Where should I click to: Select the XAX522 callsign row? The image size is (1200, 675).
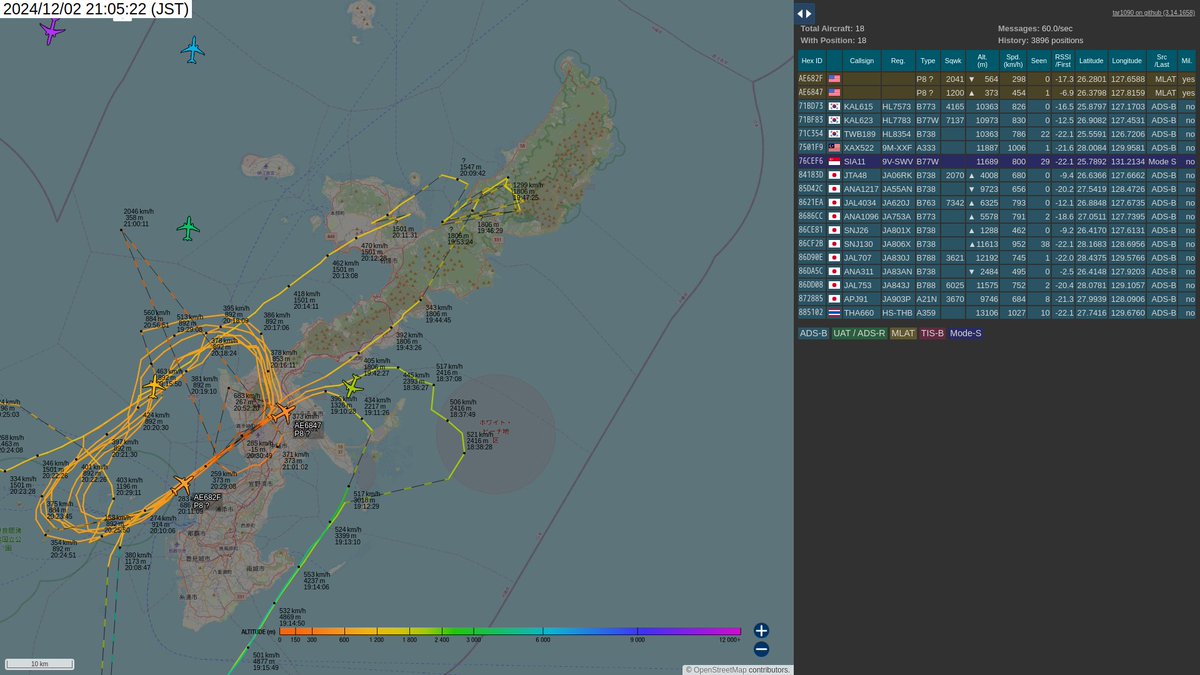click(x=997, y=147)
